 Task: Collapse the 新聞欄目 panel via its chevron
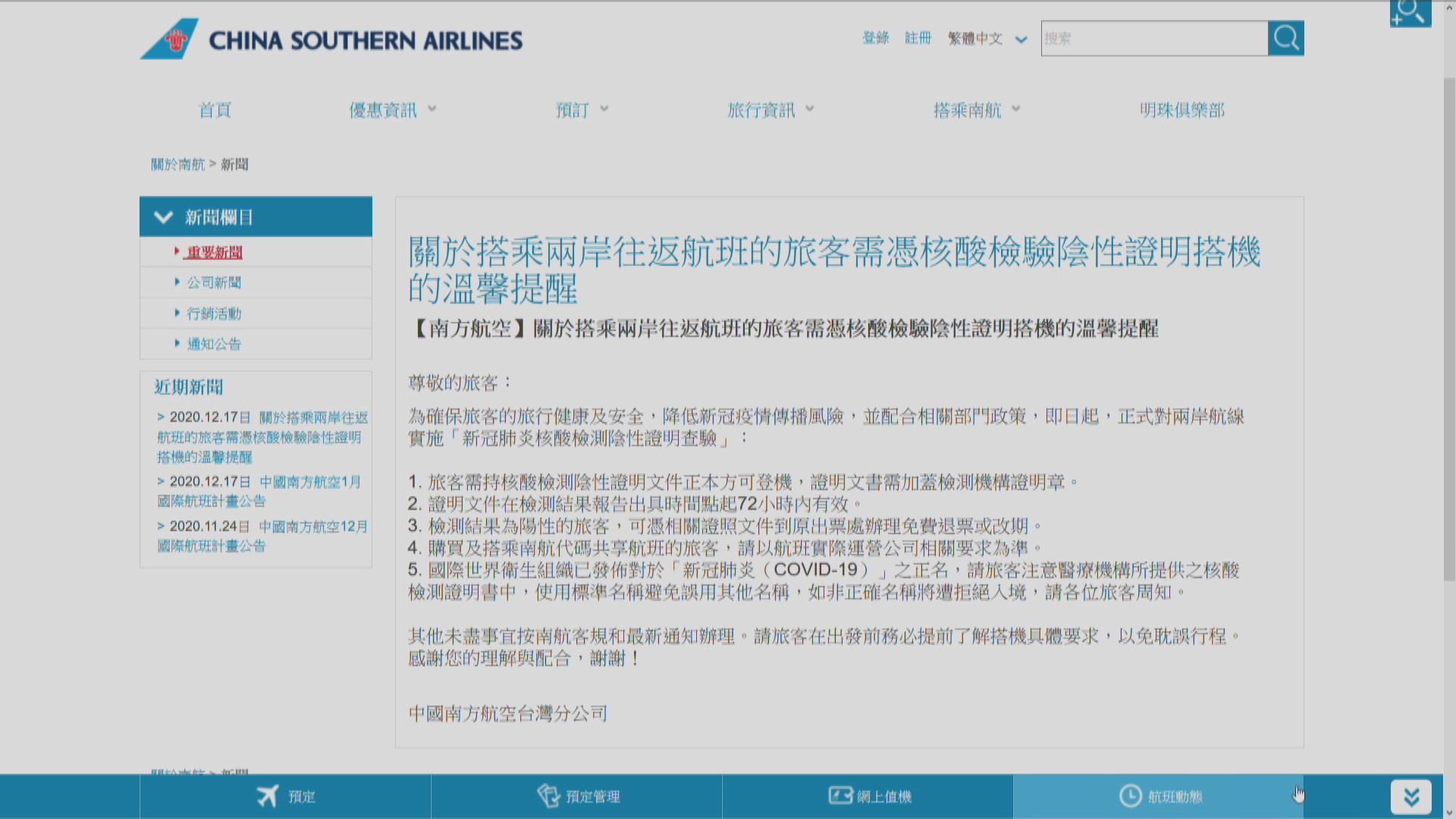point(162,217)
